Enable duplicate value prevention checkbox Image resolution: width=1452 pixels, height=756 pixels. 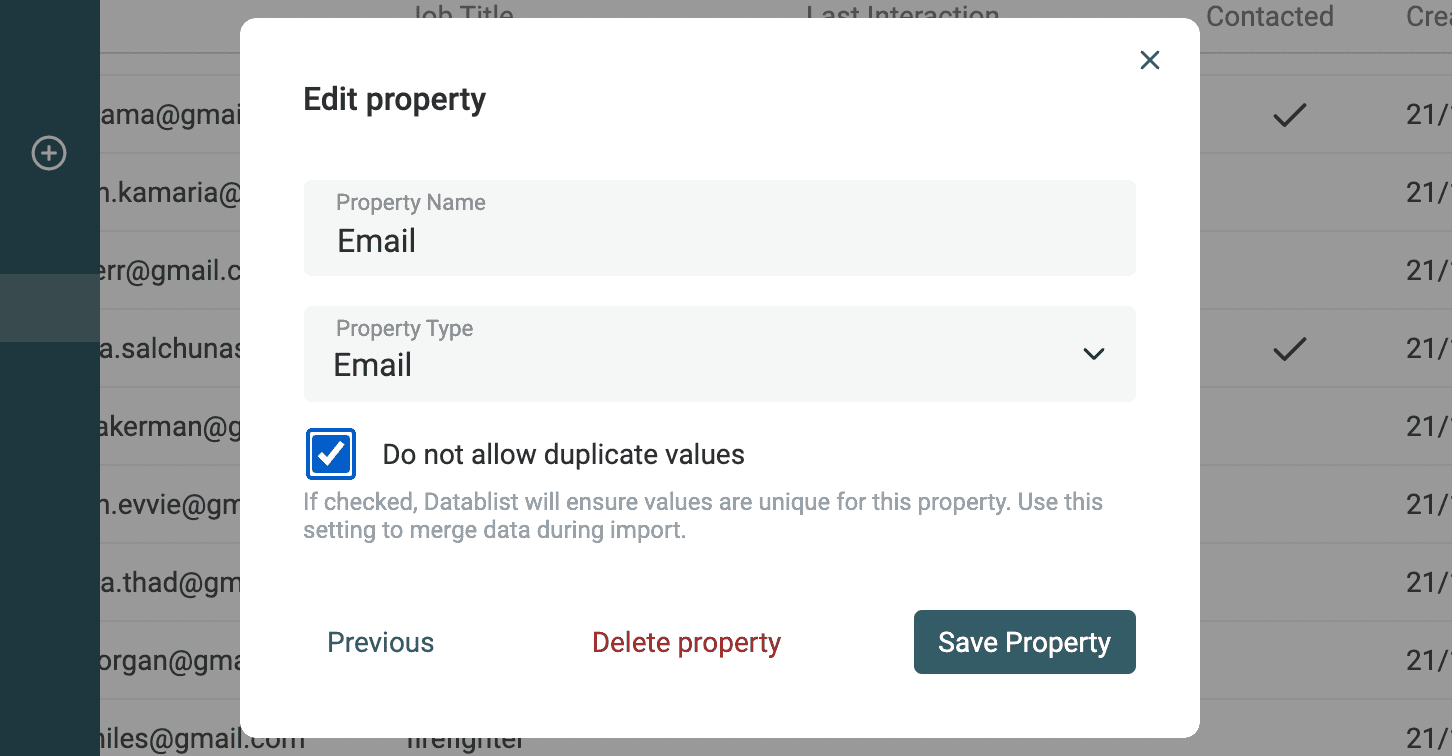[330, 453]
